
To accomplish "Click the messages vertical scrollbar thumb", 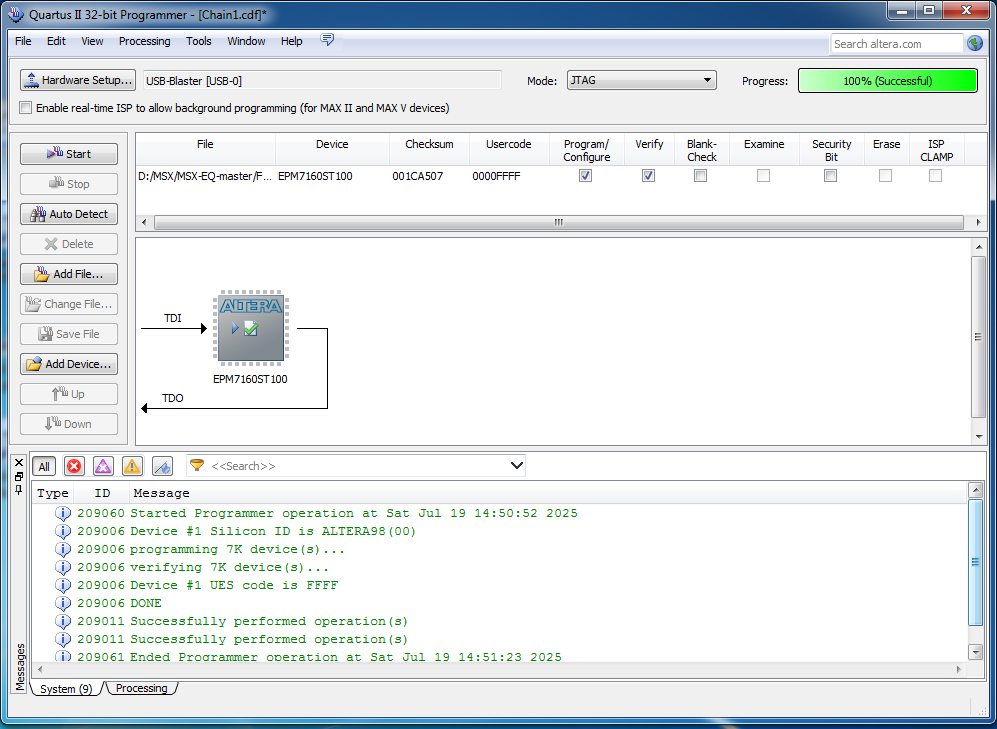I will [x=975, y=561].
